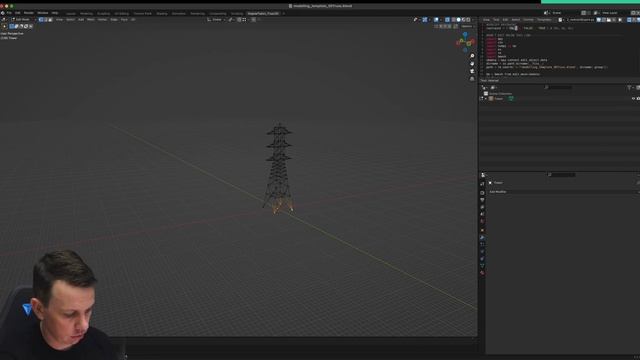Image resolution: width=640 pixels, height=360 pixels.
Task: Open the 3D viewport Select menu
Action: click(x=71, y=20)
